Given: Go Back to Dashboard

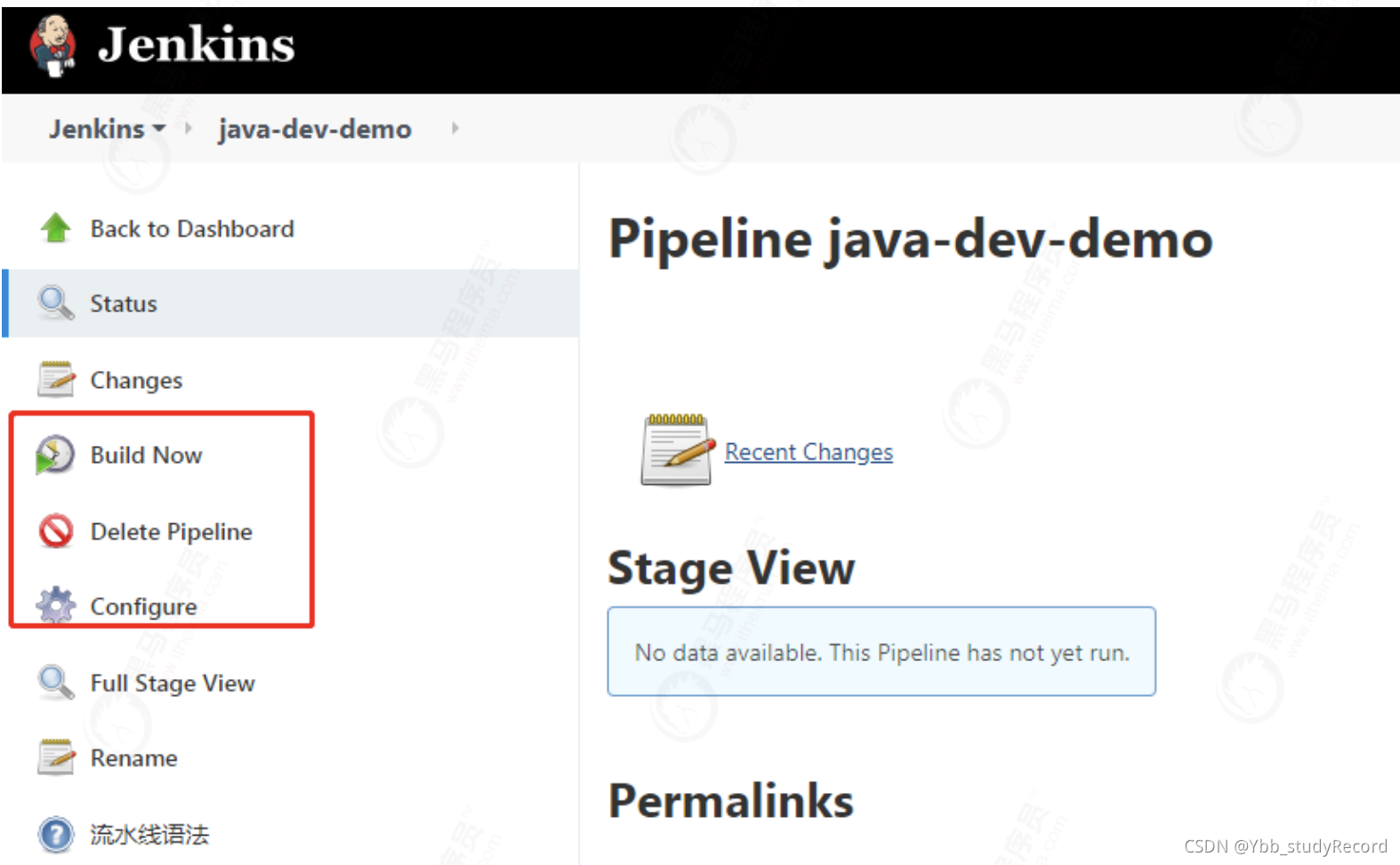Looking at the screenshot, I should [x=192, y=229].
